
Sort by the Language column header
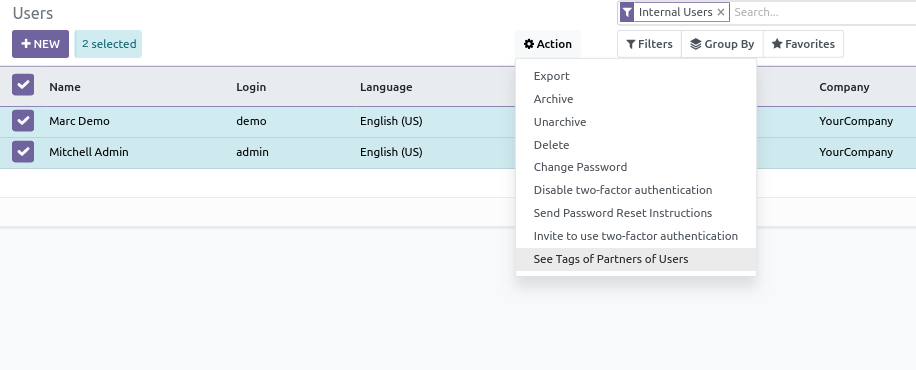386,87
